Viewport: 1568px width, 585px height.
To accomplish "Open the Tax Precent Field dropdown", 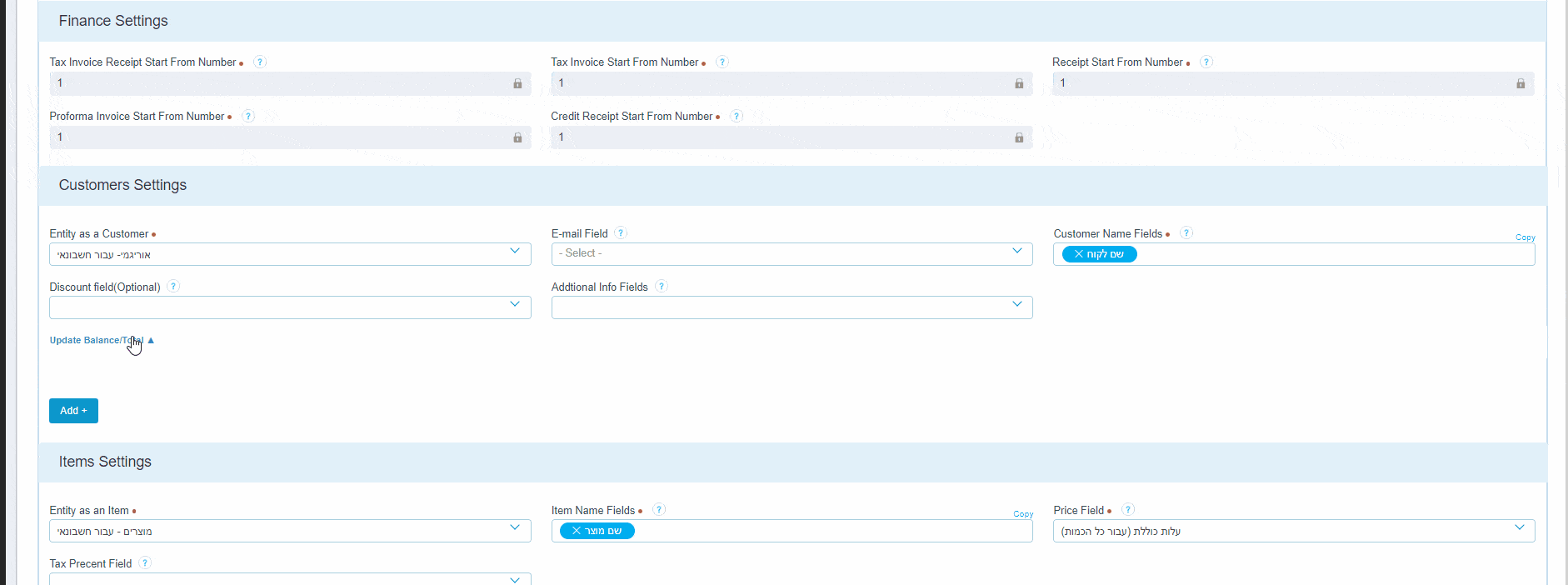I will click(290, 578).
